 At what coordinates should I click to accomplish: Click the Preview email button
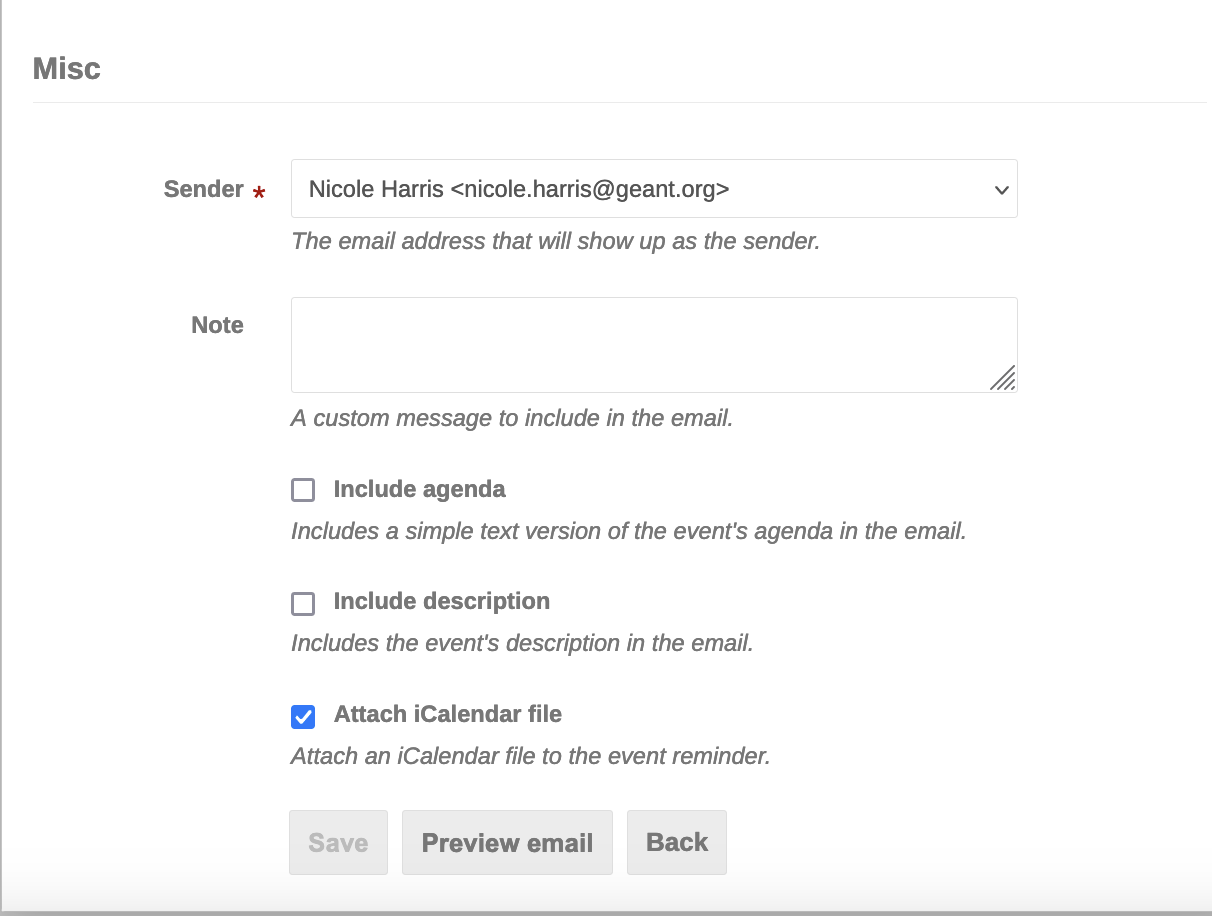pos(507,843)
